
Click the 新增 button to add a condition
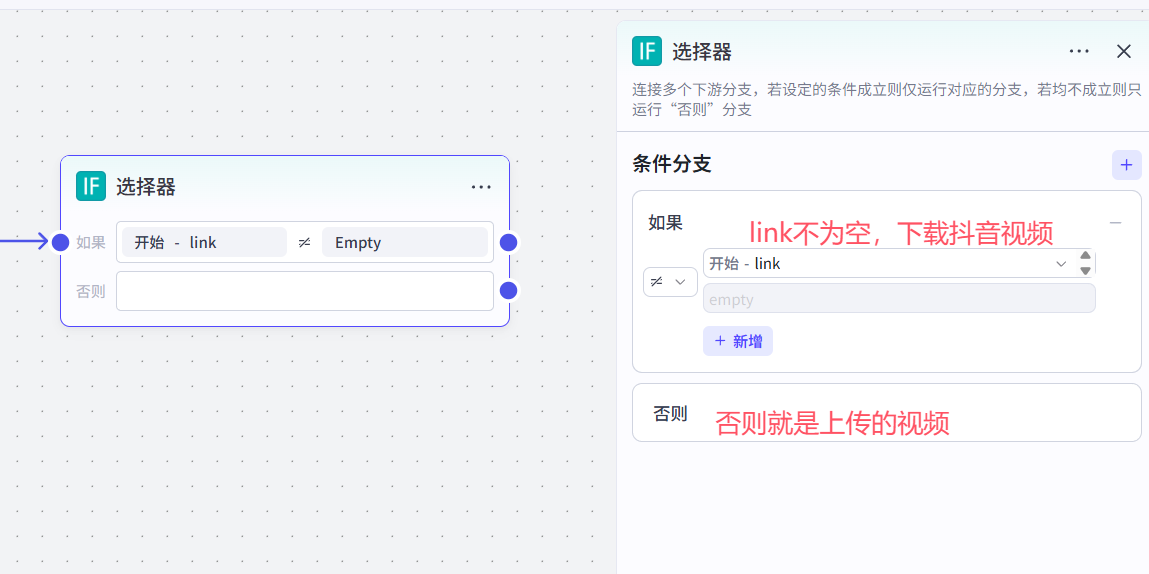[738, 341]
